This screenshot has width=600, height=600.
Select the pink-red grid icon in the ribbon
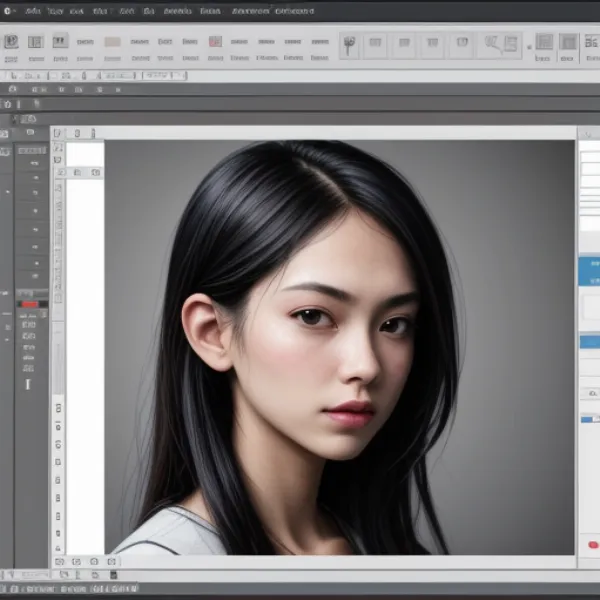click(x=215, y=41)
